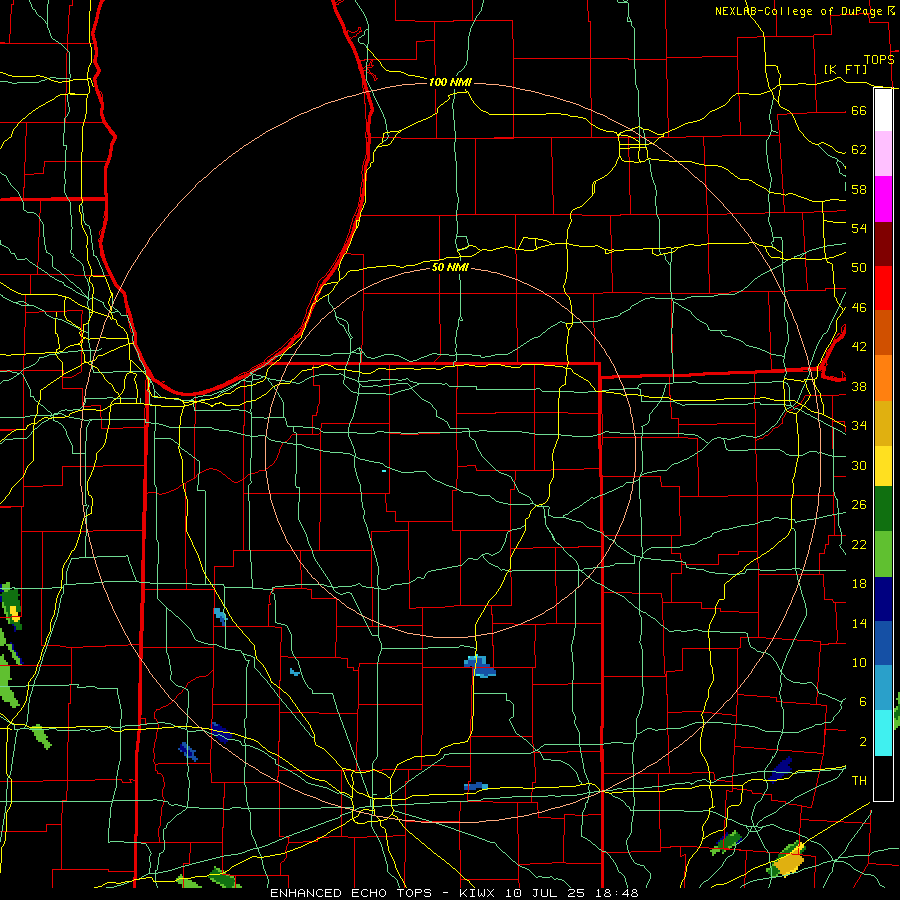Select the light green 26 K FT legend swatch
This screenshot has height=900, width=900.
(x=883, y=554)
